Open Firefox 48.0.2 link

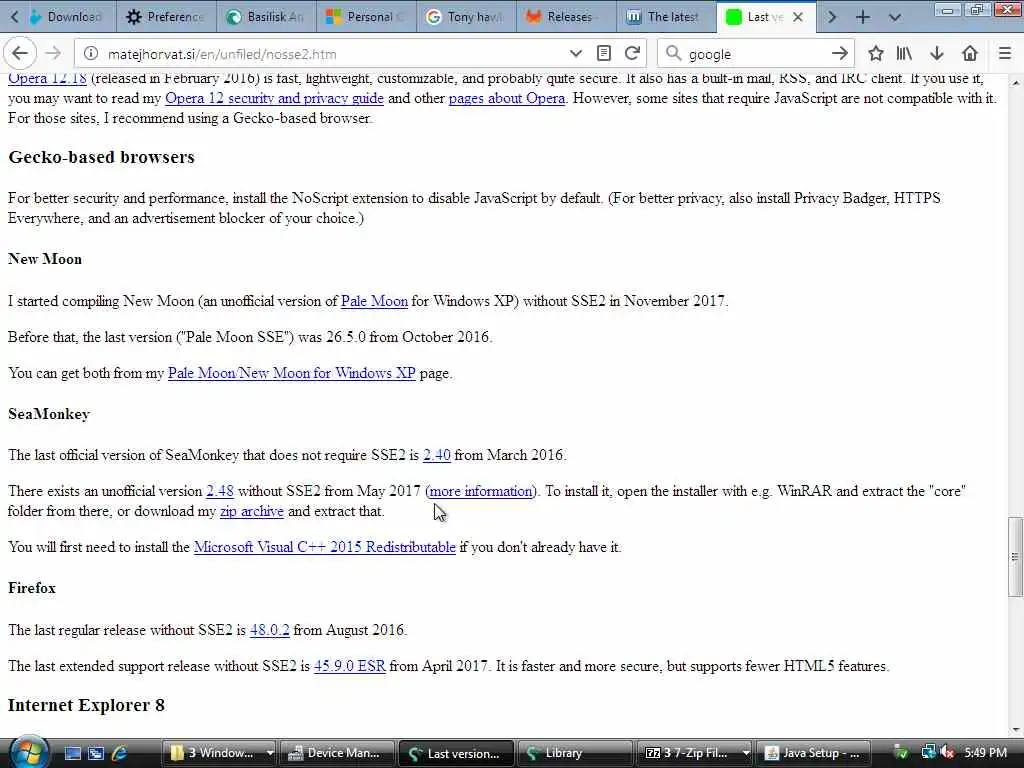point(270,630)
